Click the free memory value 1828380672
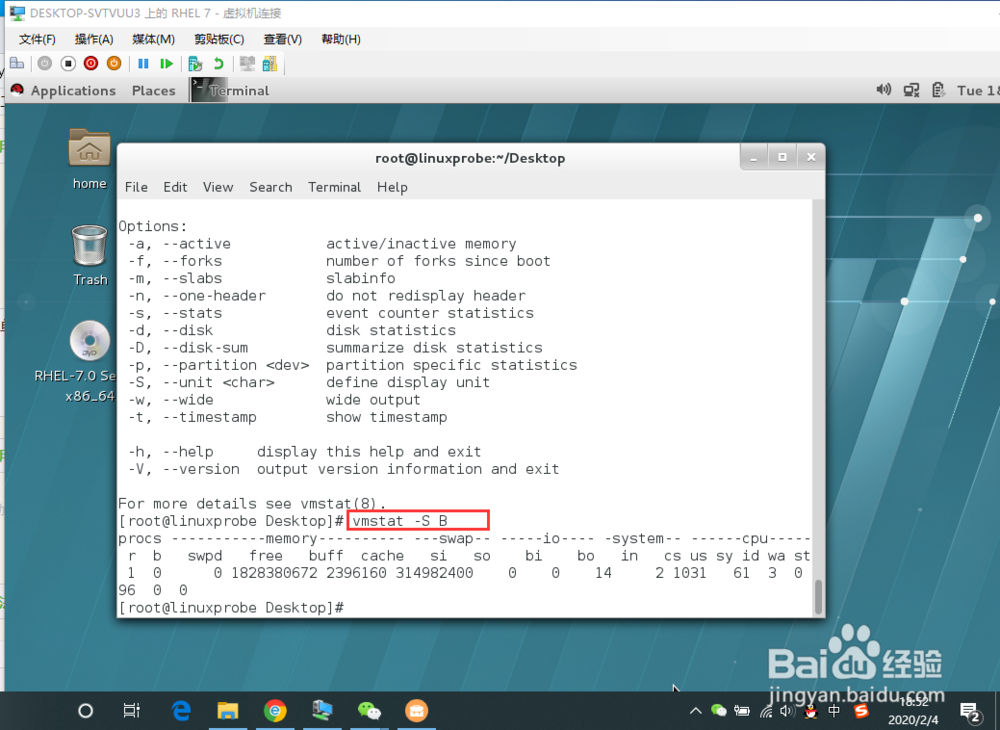 tap(274, 573)
